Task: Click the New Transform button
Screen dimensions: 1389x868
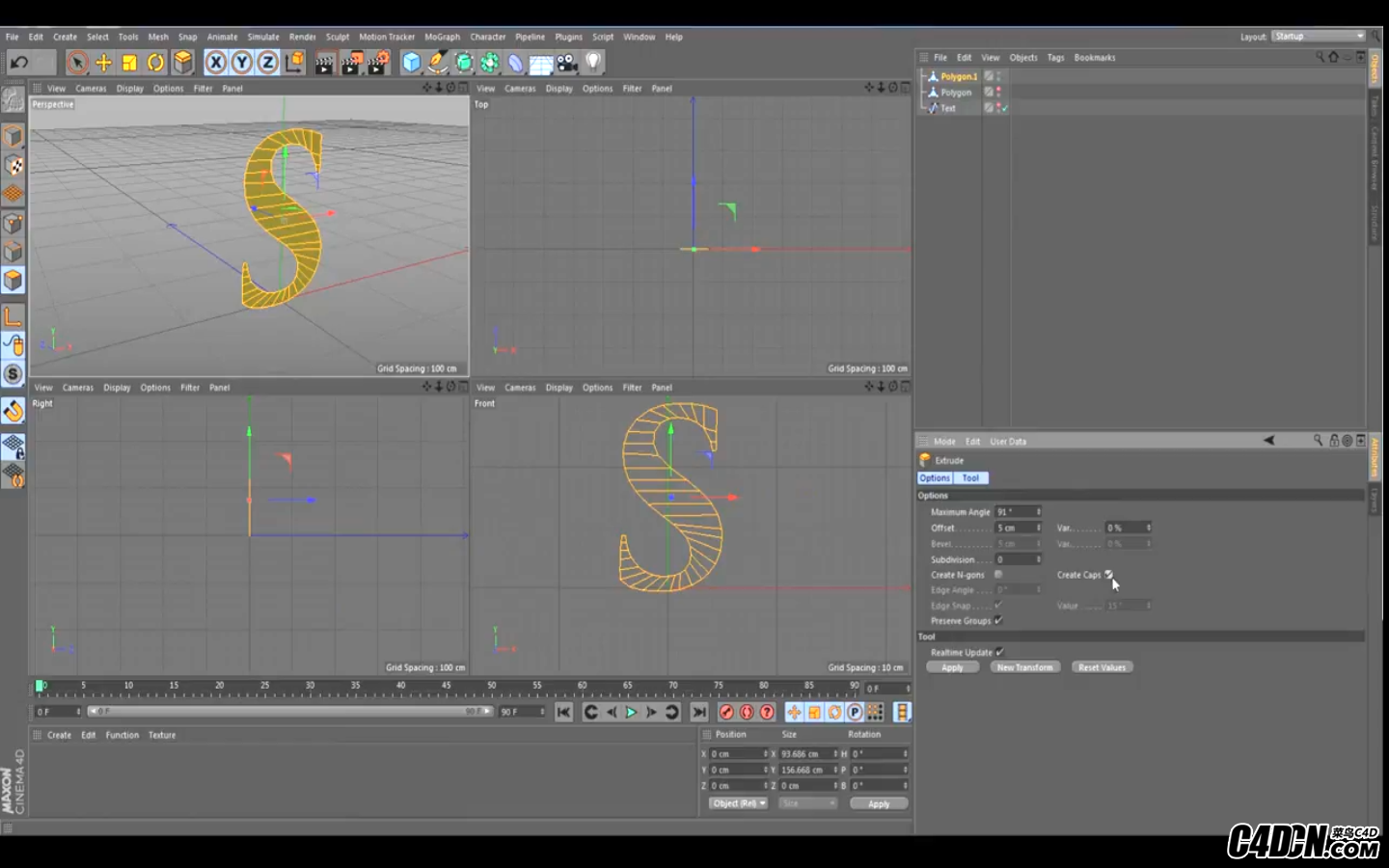Action: [x=1025, y=667]
